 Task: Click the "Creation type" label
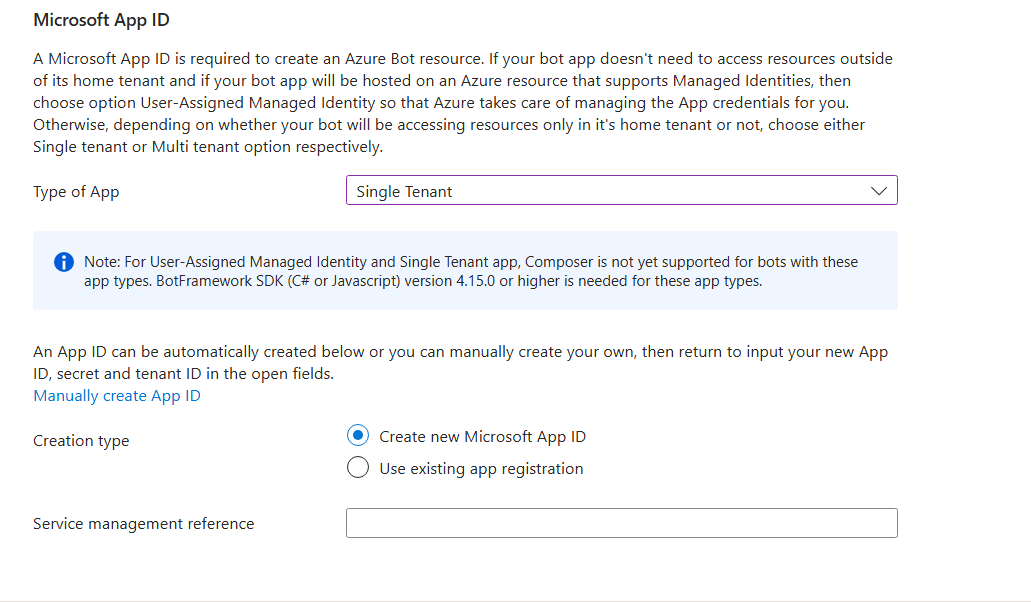(80, 440)
